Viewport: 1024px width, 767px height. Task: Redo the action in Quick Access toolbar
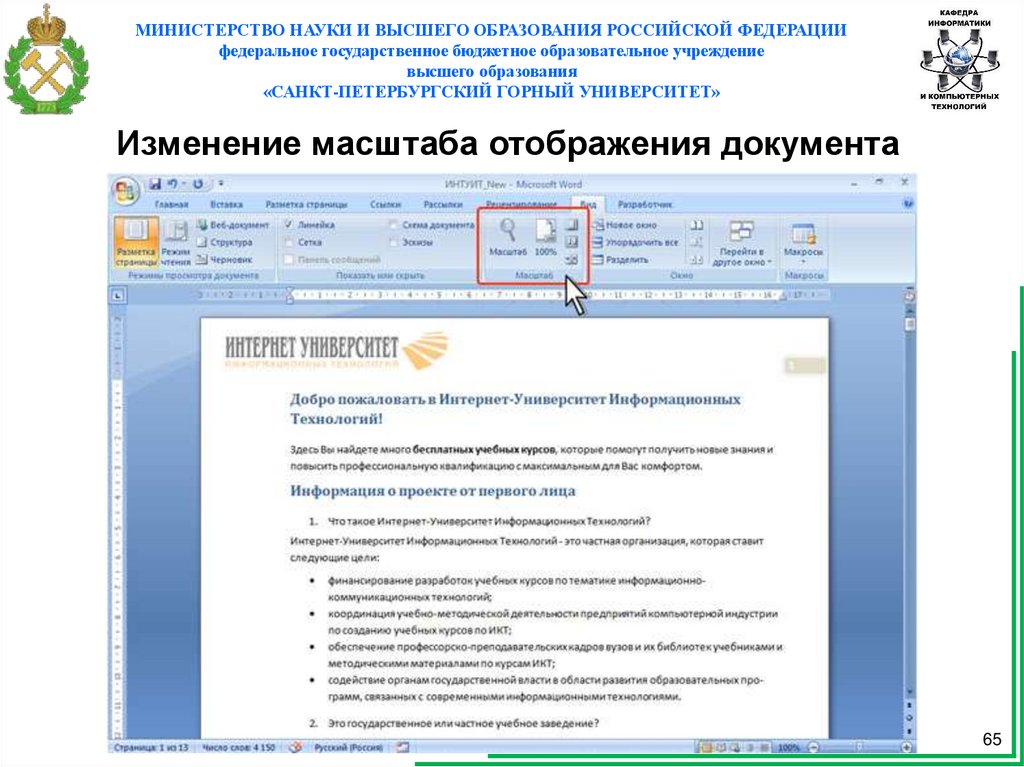[x=198, y=184]
